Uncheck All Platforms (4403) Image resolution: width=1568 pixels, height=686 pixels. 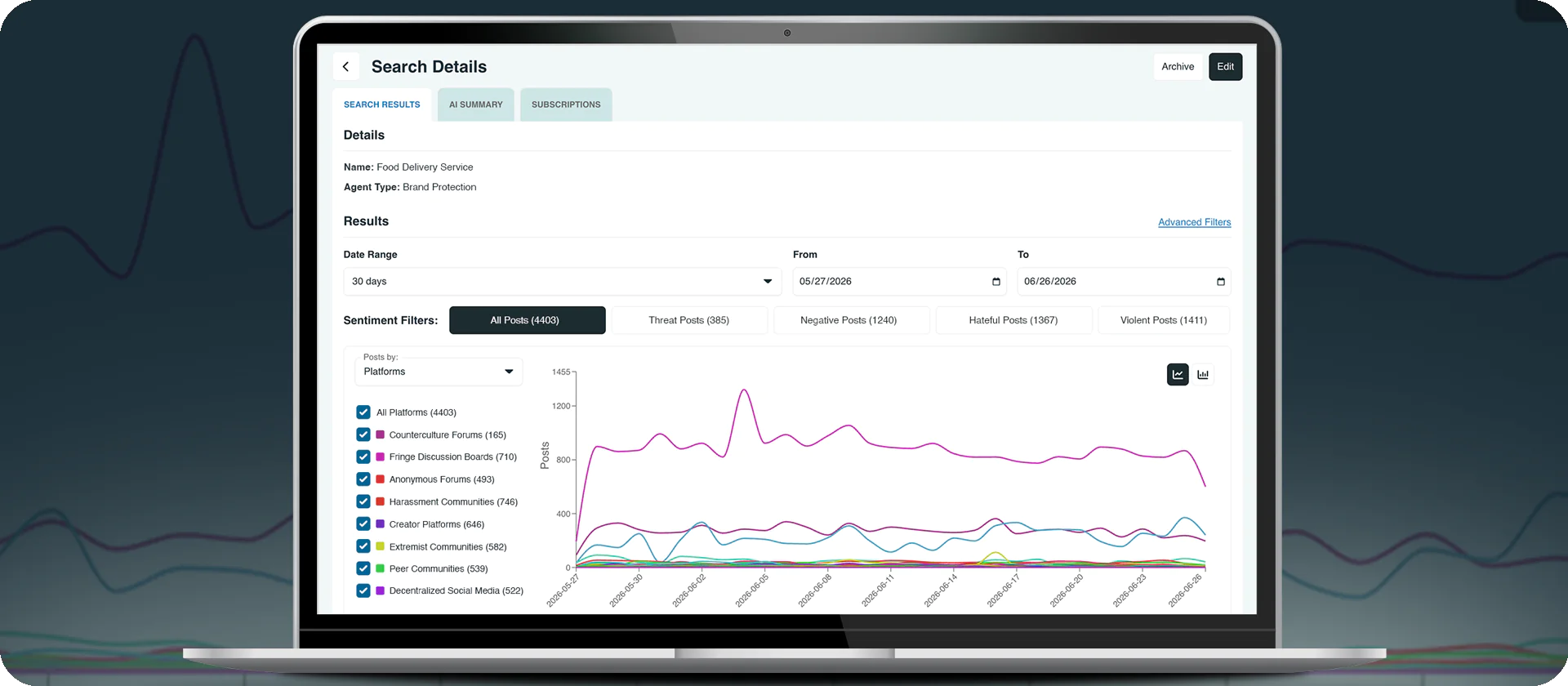click(363, 412)
